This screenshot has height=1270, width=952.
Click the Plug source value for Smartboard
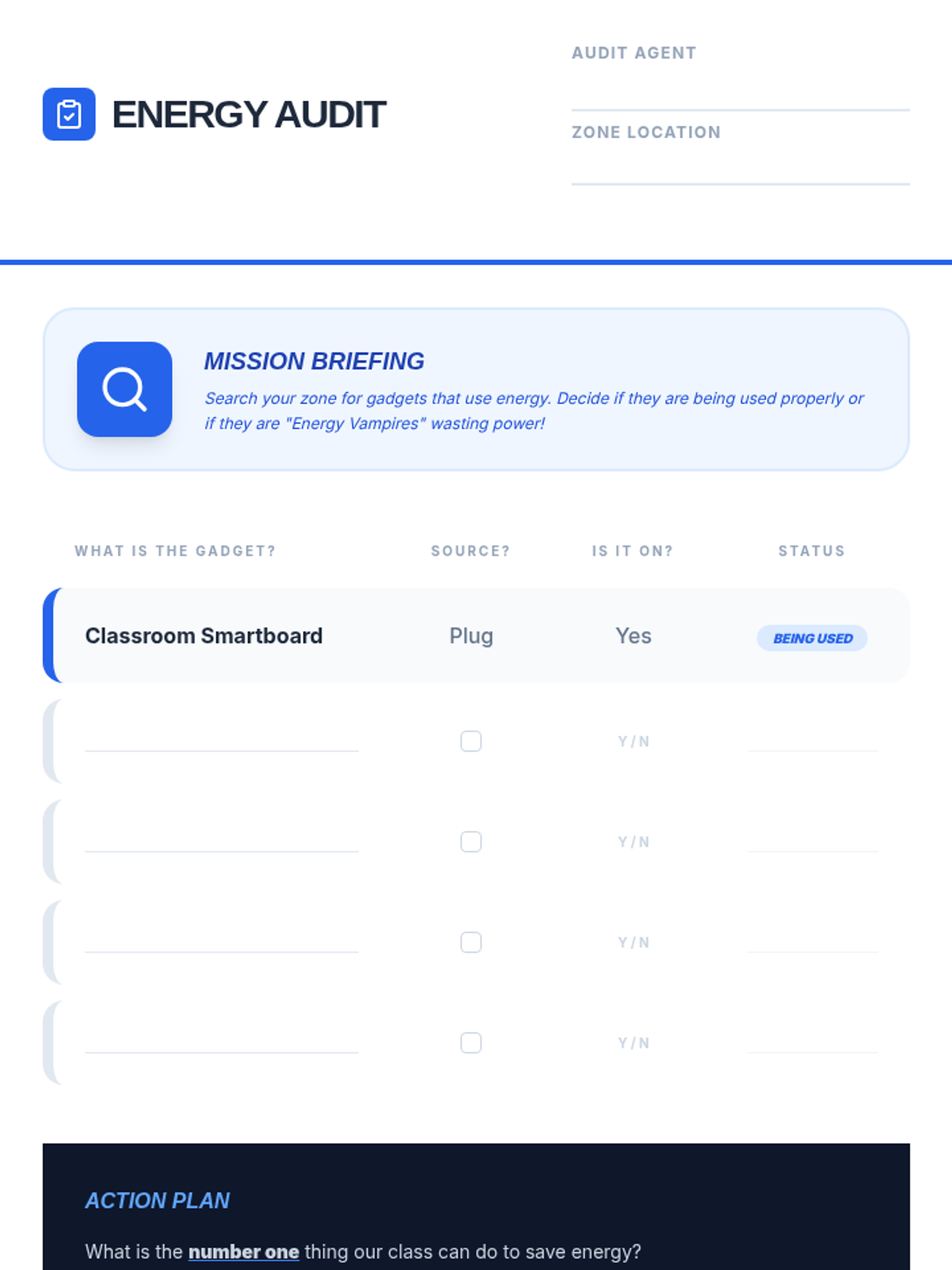471,636
